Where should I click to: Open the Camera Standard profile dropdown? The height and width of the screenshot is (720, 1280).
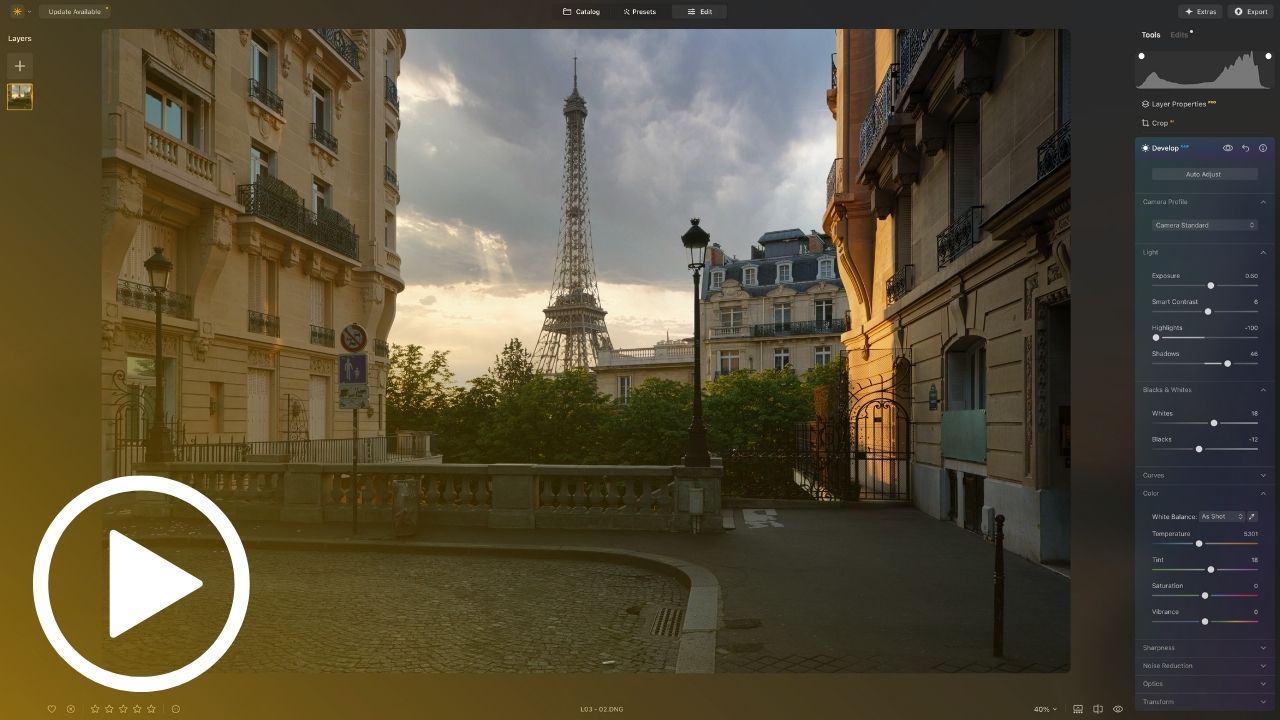[1205, 225]
